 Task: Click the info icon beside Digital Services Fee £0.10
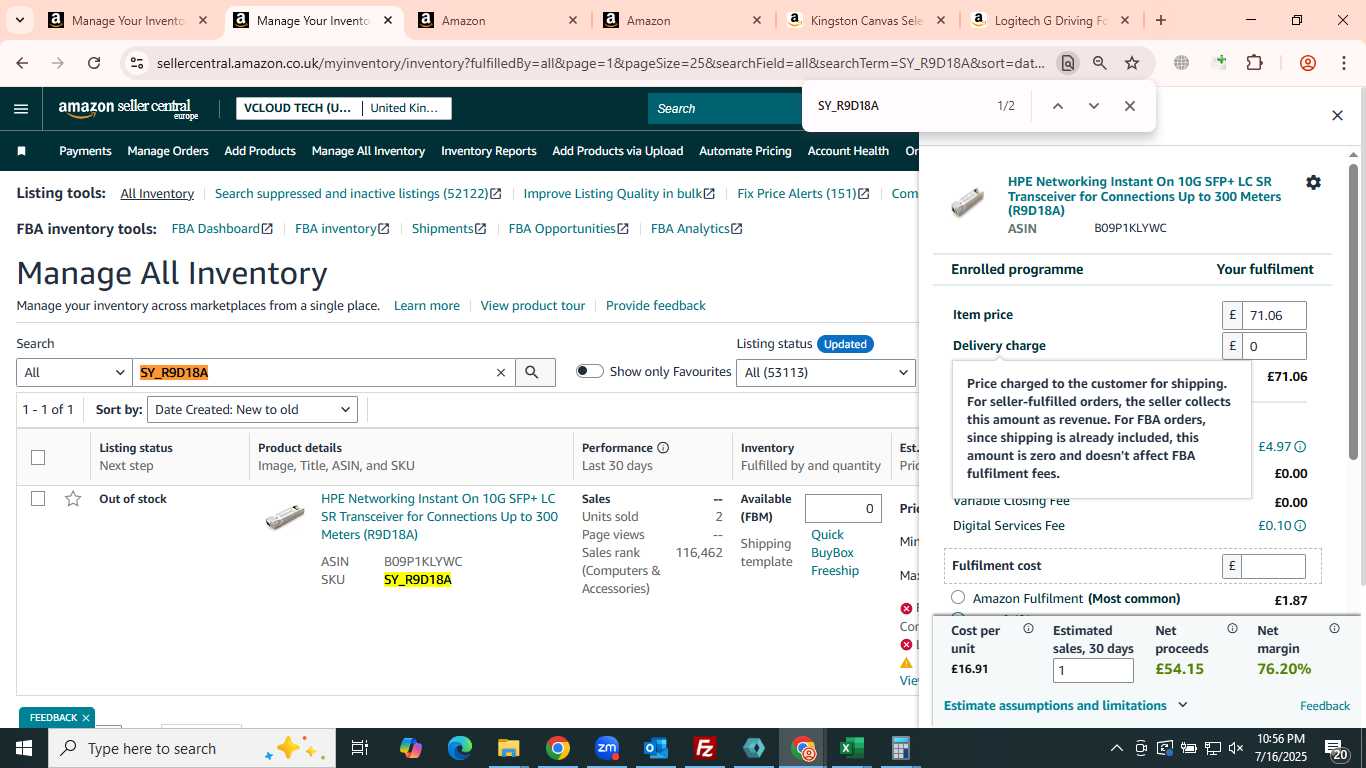[1300, 526]
